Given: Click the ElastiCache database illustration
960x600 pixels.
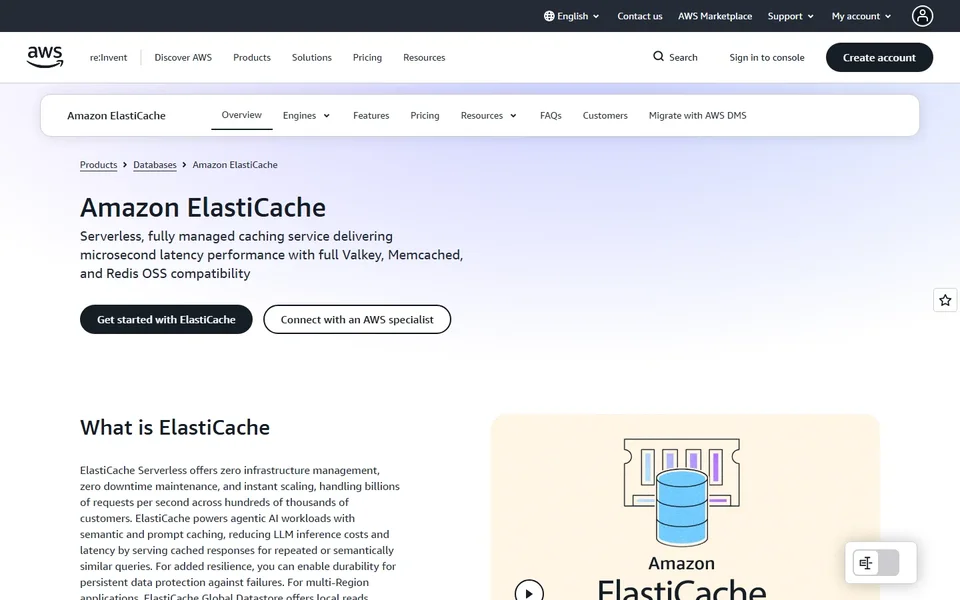Looking at the screenshot, I should pyautogui.click(x=681, y=492).
